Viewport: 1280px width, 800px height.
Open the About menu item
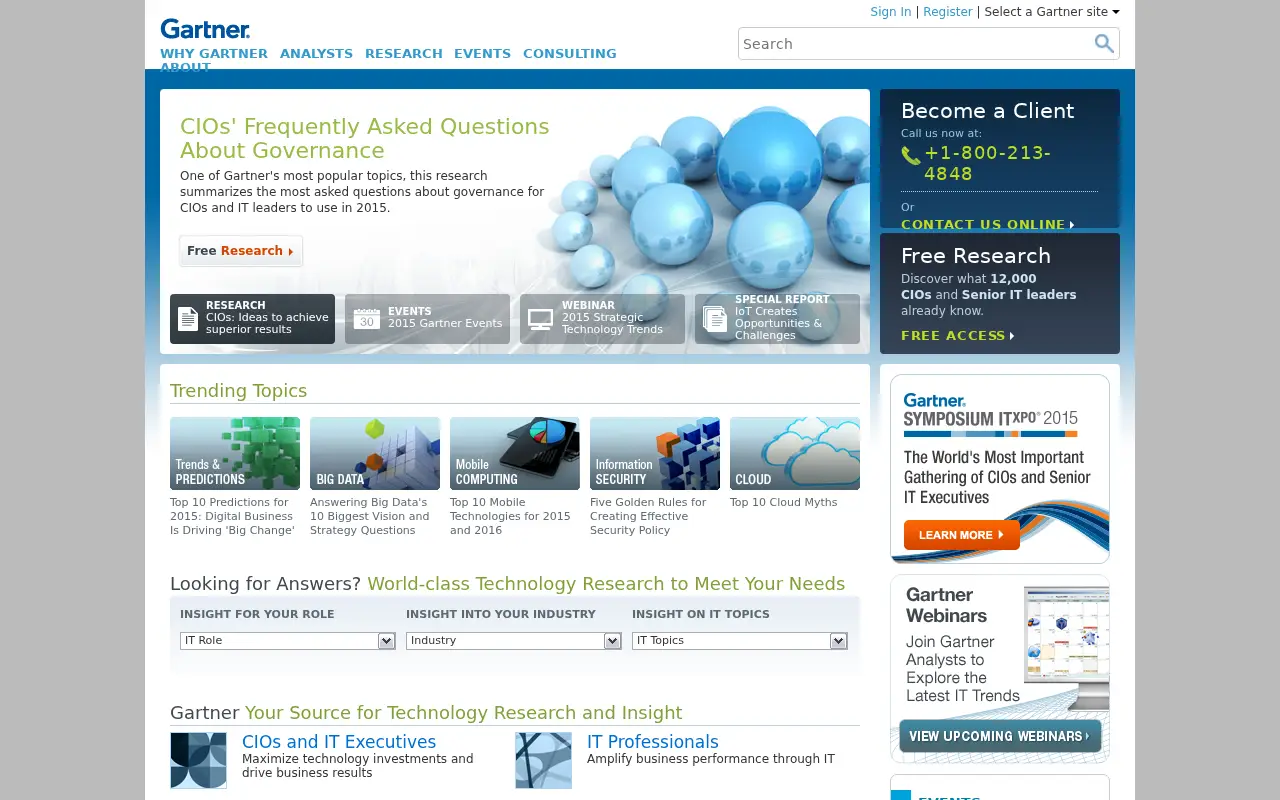[x=186, y=68]
